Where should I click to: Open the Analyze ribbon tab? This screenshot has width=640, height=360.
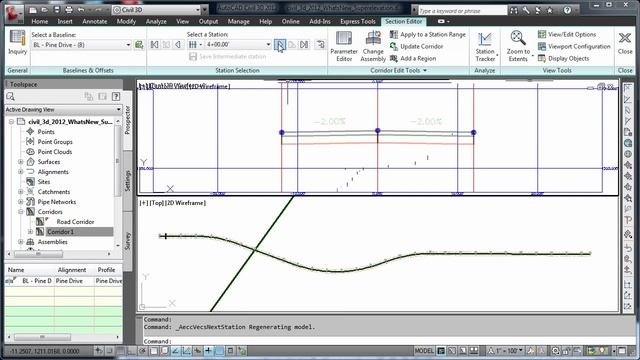tap(156, 21)
